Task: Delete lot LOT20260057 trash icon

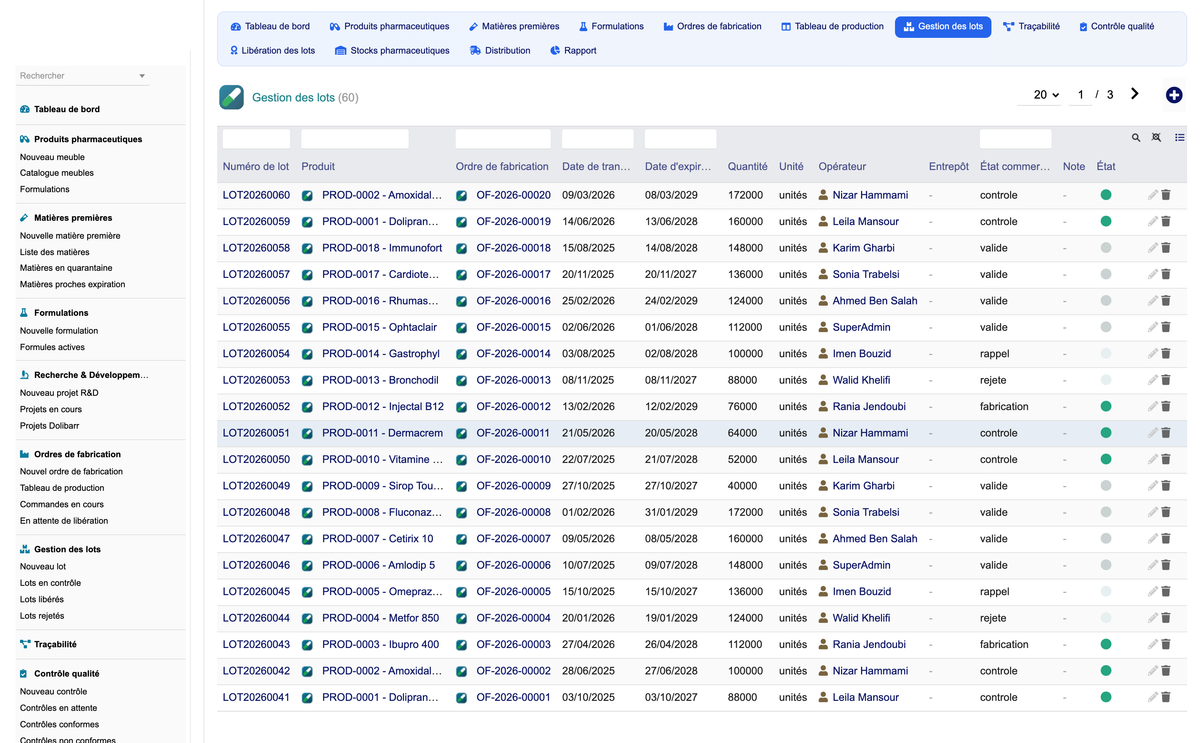Action: tap(1166, 274)
